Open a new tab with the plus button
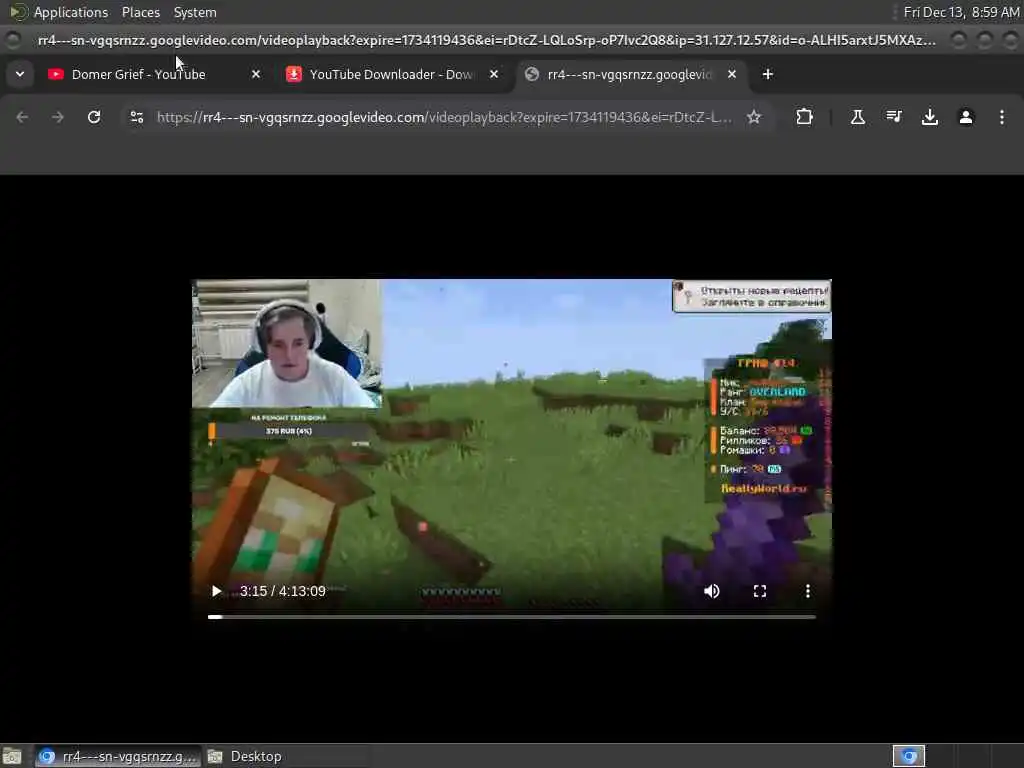Viewport: 1024px width, 768px height. 768,74
